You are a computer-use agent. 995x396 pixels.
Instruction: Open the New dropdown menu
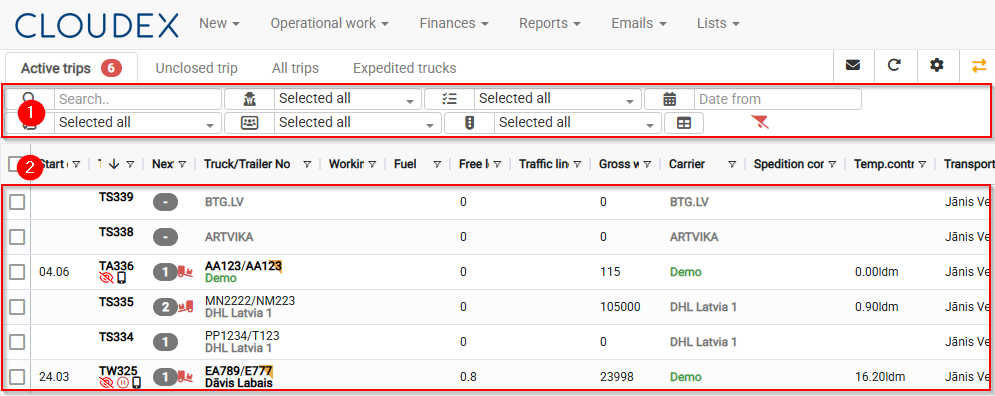pyautogui.click(x=219, y=23)
